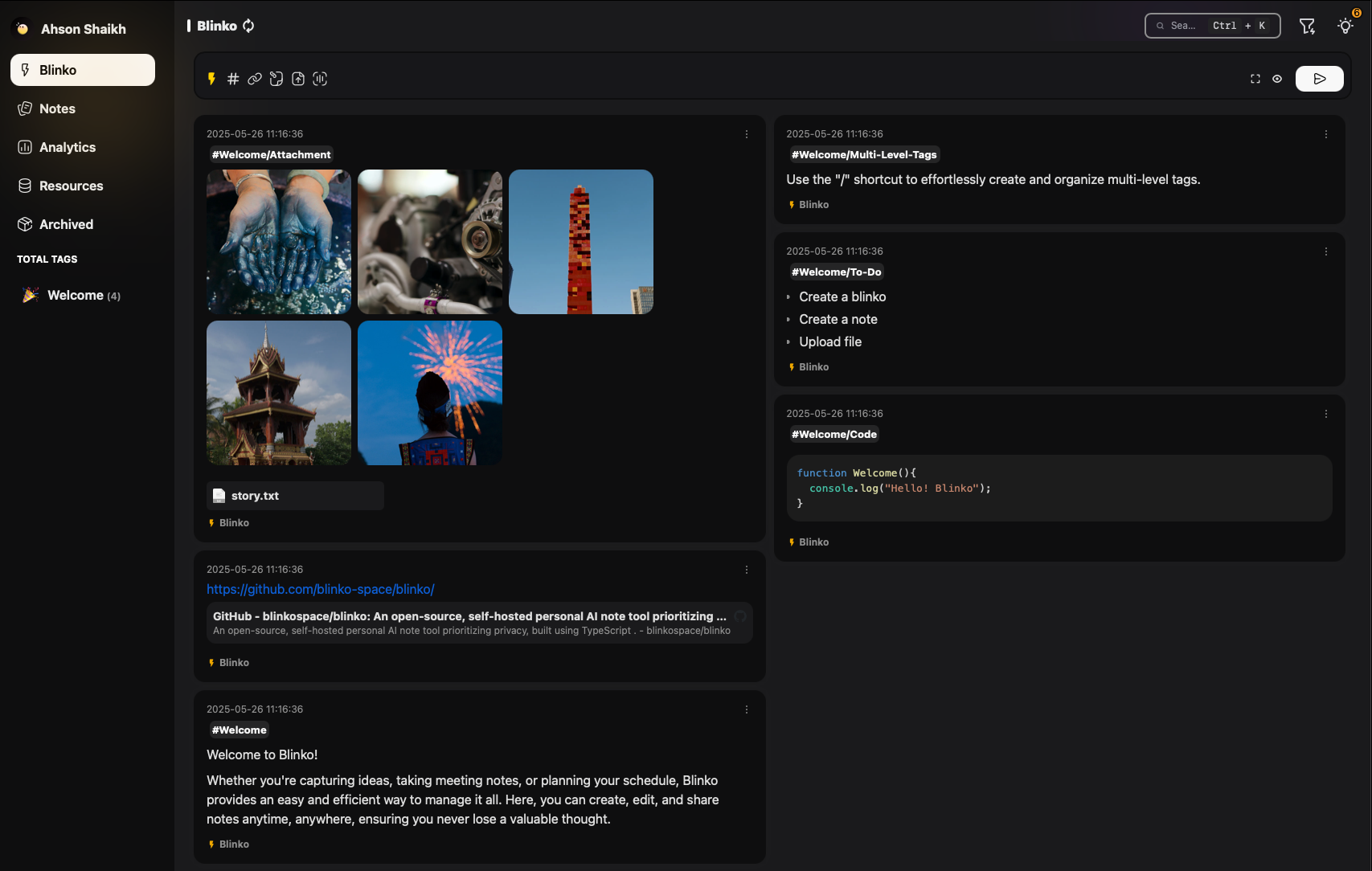Toggle the editor markdown preview eye
The image size is (1372, 871).
(x=1278, y=79)
